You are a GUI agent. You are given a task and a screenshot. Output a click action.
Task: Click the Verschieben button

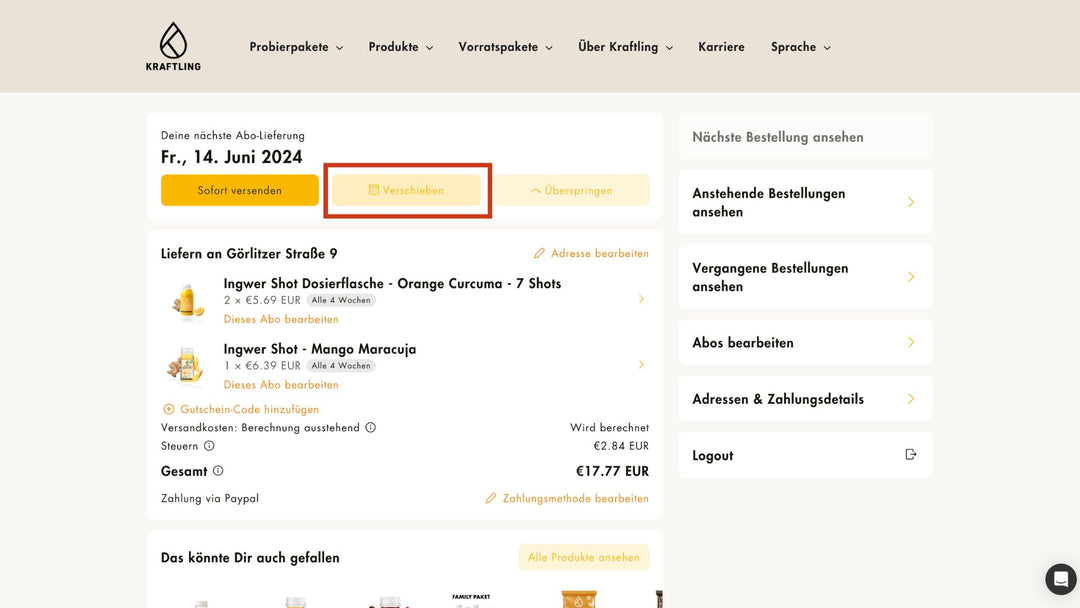pyautogui.click(x=406, y=190)
